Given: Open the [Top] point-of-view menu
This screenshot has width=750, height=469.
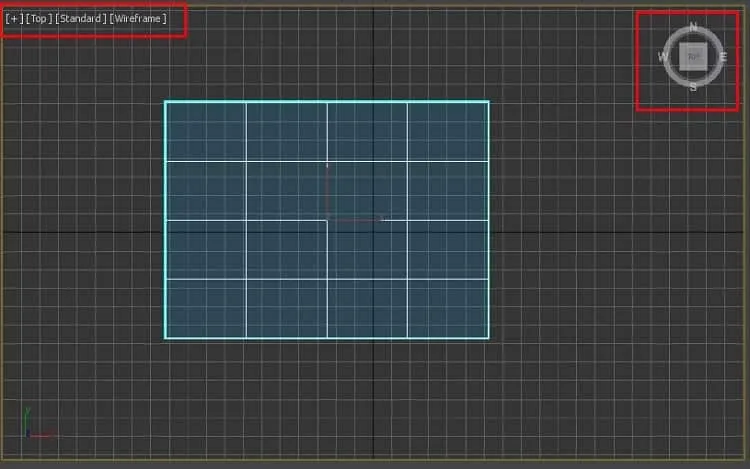Looking at the screenshot, I should point(38,19).
